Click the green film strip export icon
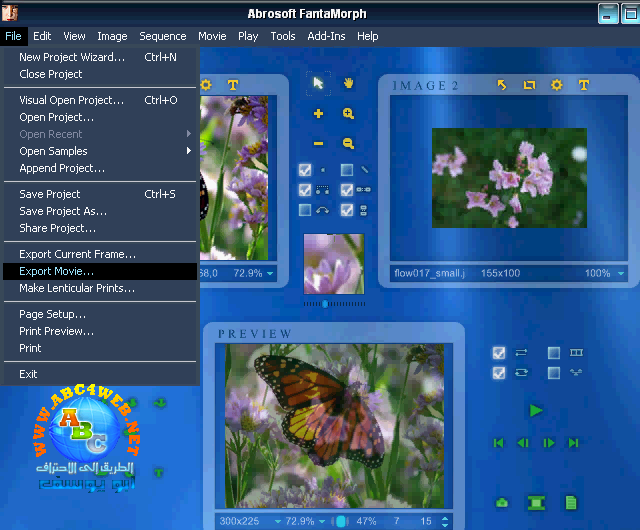Viewport: 640px width, 530px height. coord(536,503)
